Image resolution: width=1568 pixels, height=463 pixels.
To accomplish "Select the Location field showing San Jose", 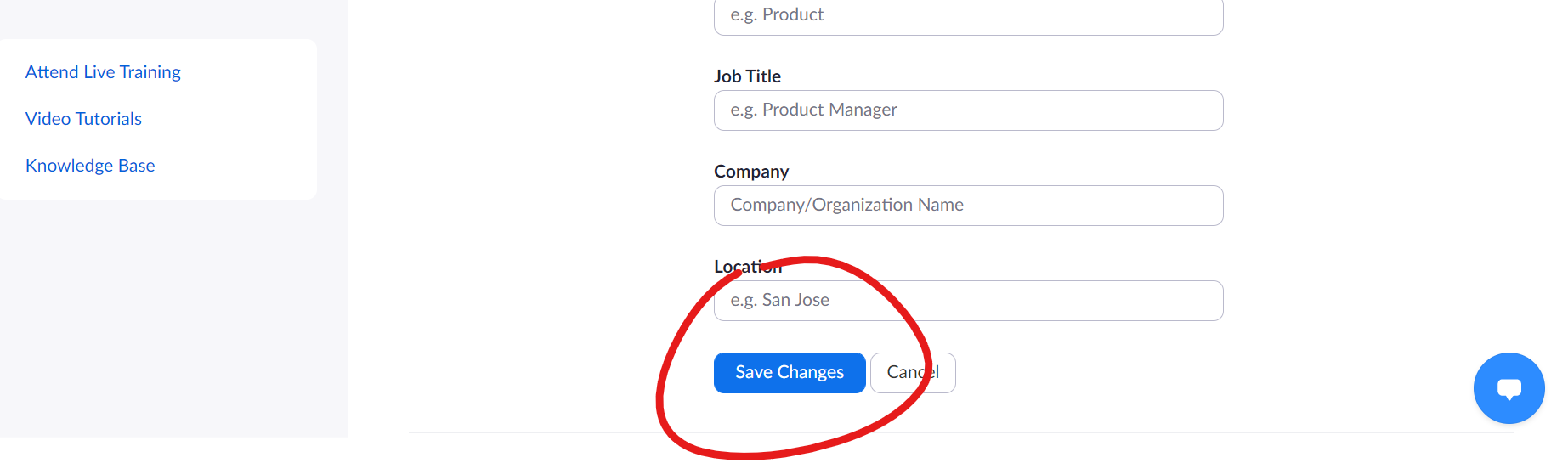I will pyautogui.click(x=969, y=301).
